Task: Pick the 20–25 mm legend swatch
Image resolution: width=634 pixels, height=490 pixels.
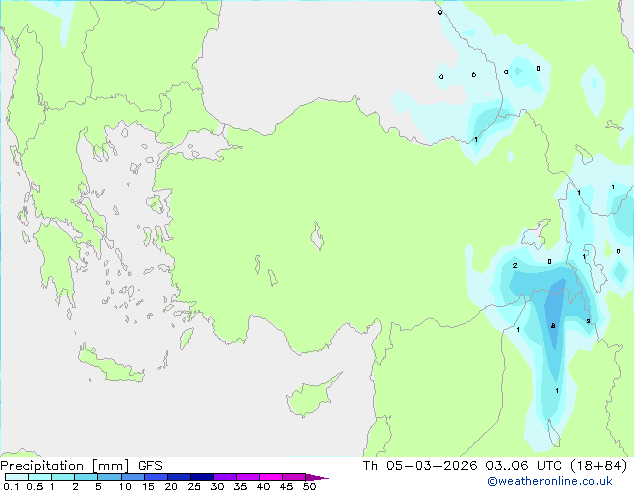Action: click(178, 477)
